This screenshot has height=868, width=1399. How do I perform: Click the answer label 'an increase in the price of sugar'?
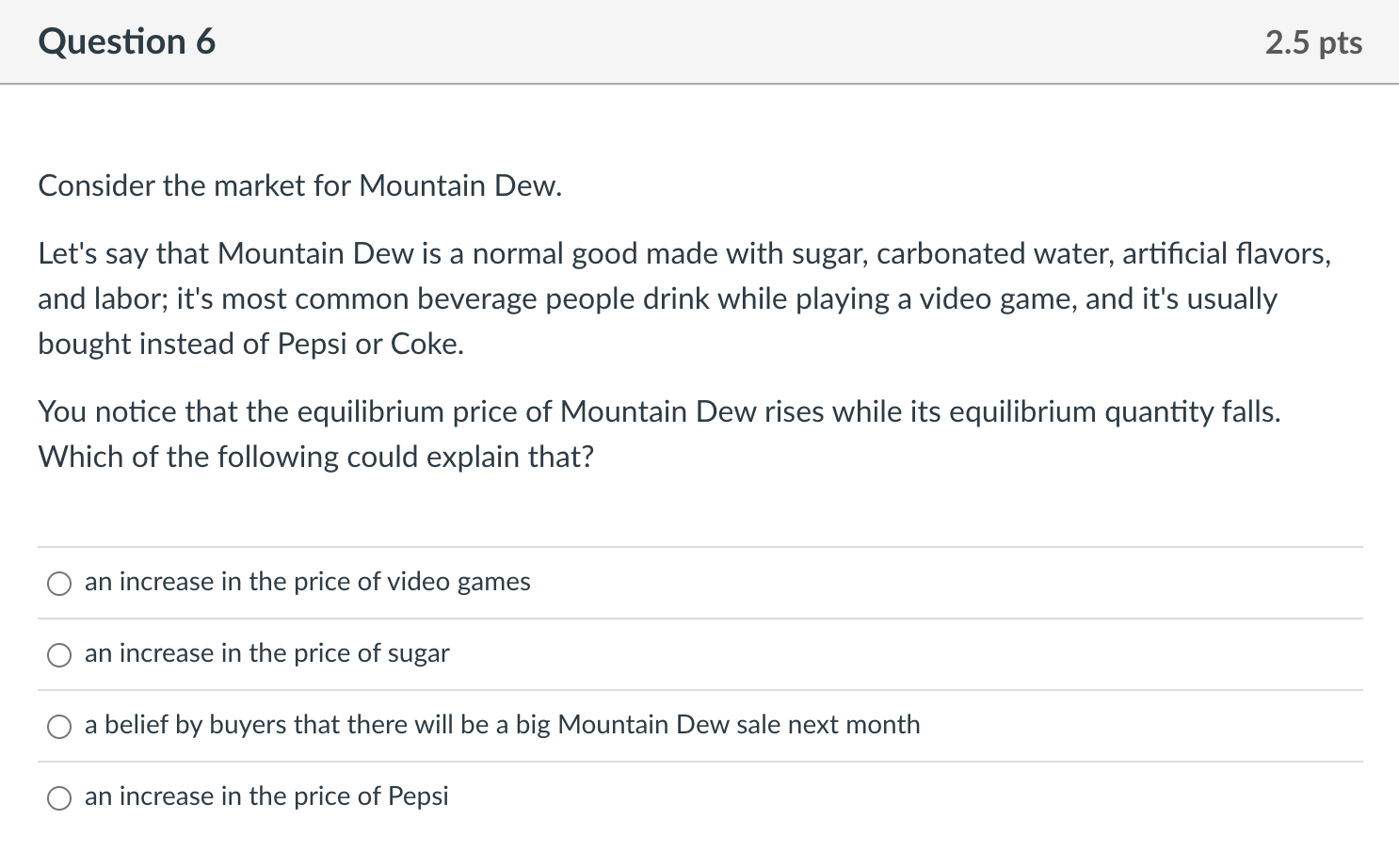pos(266,653)
